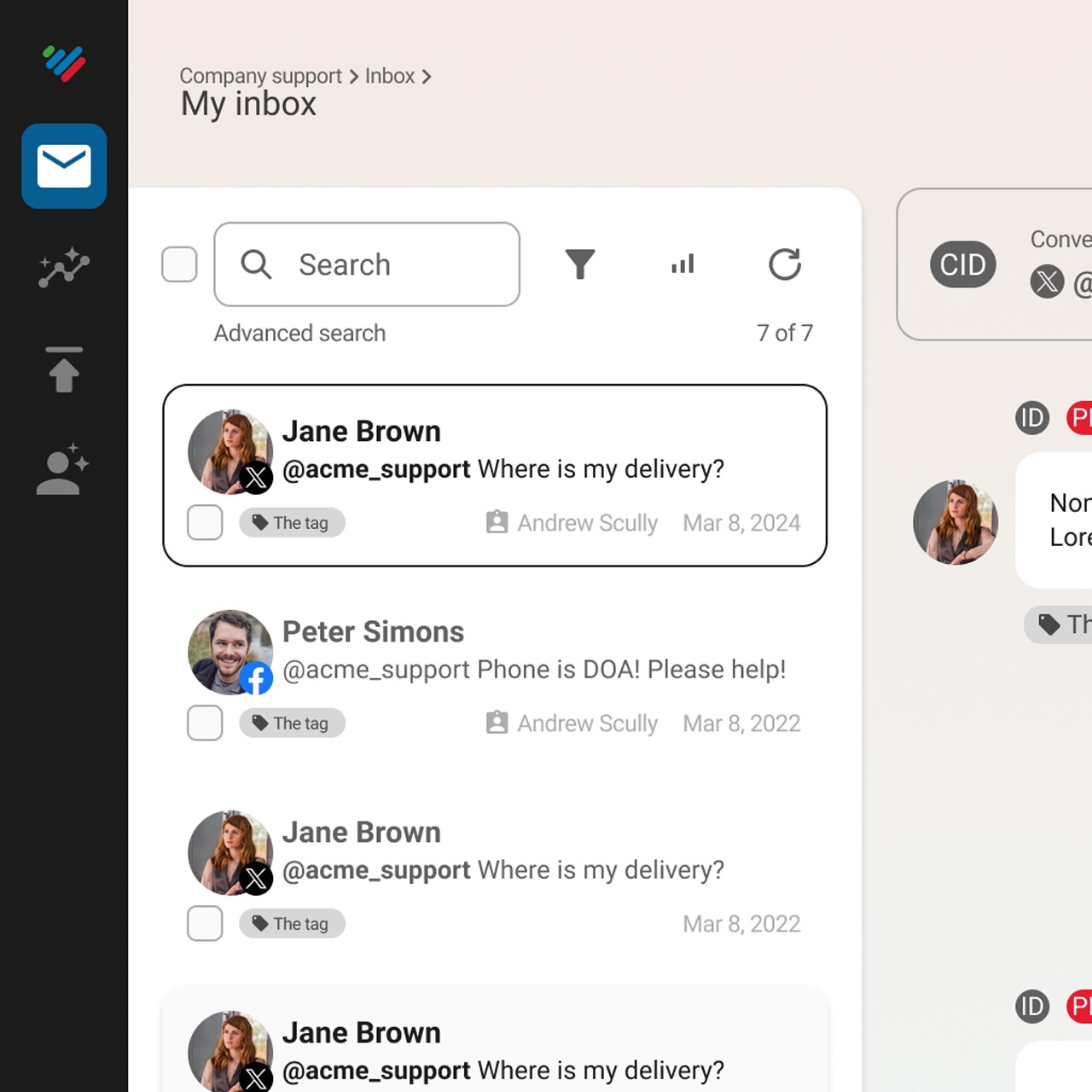Click the Facebook badge on Peter Simons's avatar
The image size is (1092, 1092).
[x=256, y=678]
